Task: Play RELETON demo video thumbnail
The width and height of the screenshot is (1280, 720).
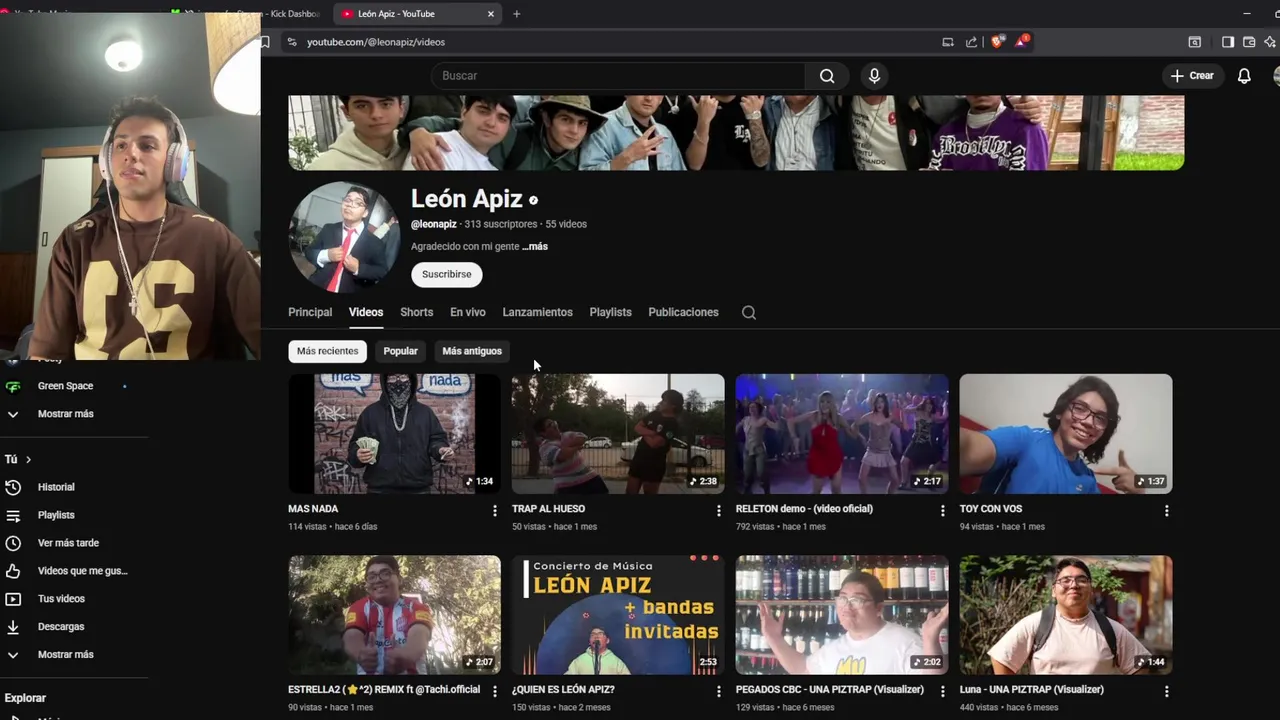Action: point(842,434)
